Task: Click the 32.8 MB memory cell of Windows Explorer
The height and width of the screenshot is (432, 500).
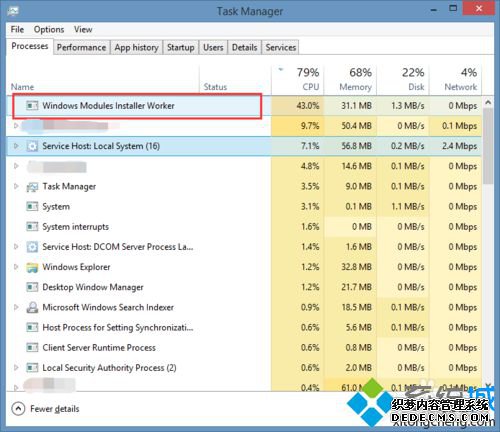Action: [x=350, y=267]
